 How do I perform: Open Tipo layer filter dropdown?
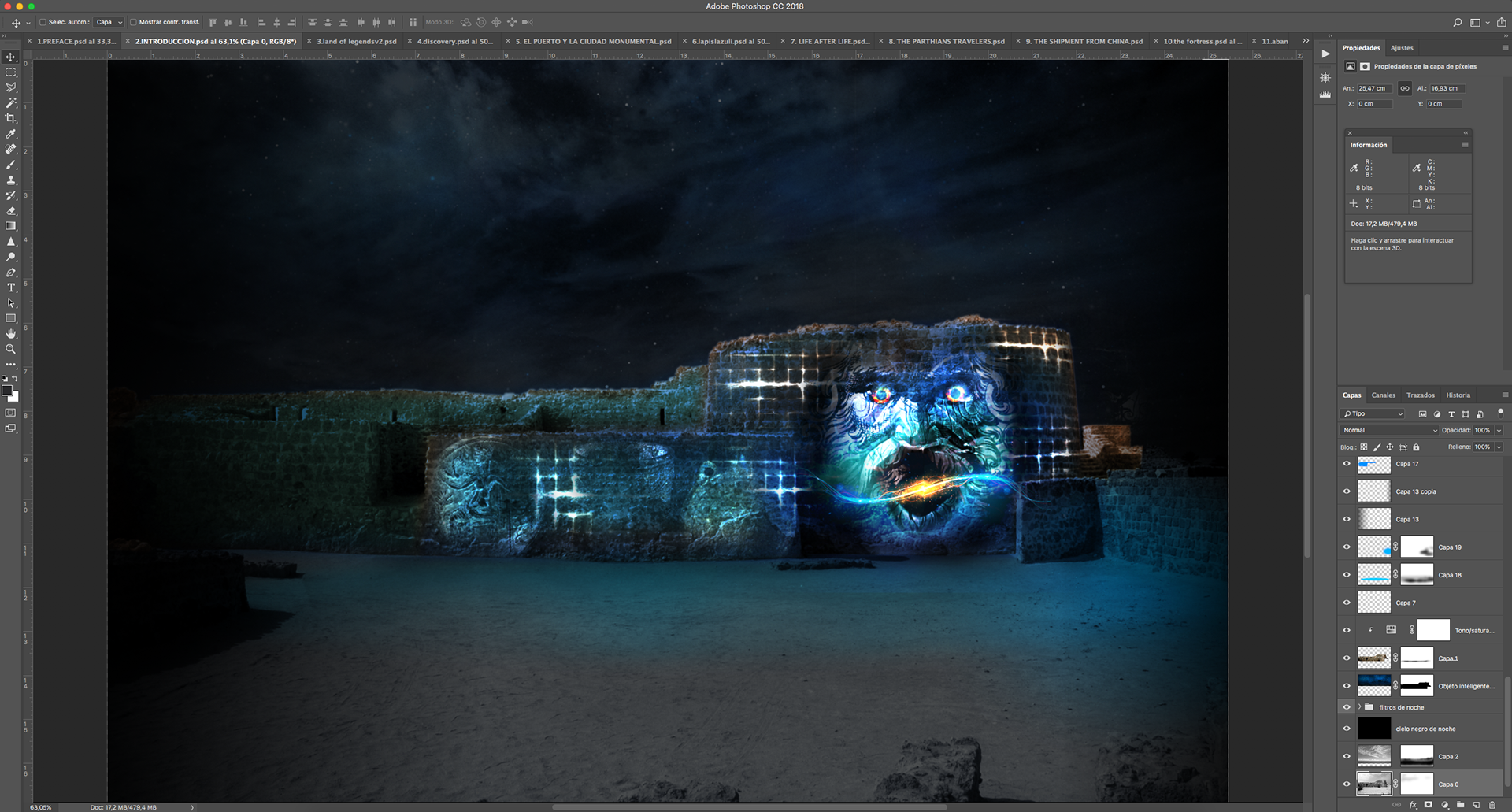coord(1373,413)
